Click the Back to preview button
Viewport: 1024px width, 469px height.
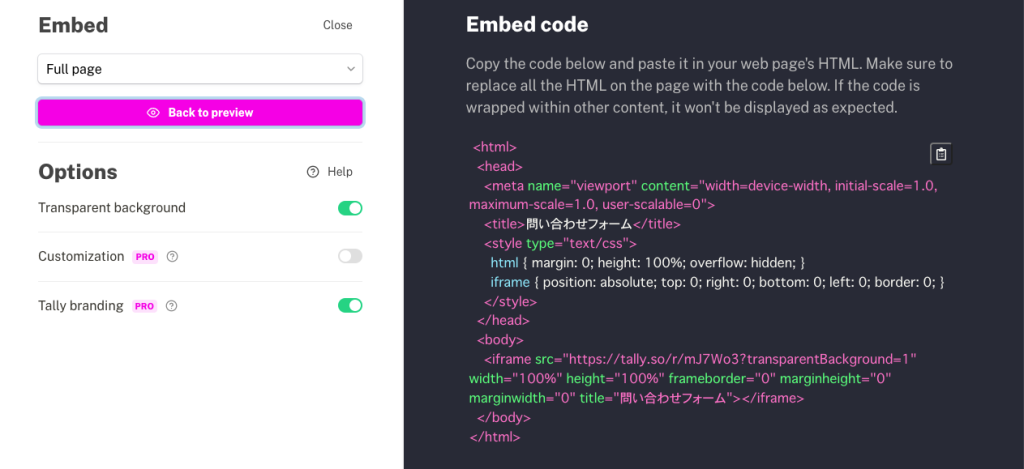click(x=200, y=113)
